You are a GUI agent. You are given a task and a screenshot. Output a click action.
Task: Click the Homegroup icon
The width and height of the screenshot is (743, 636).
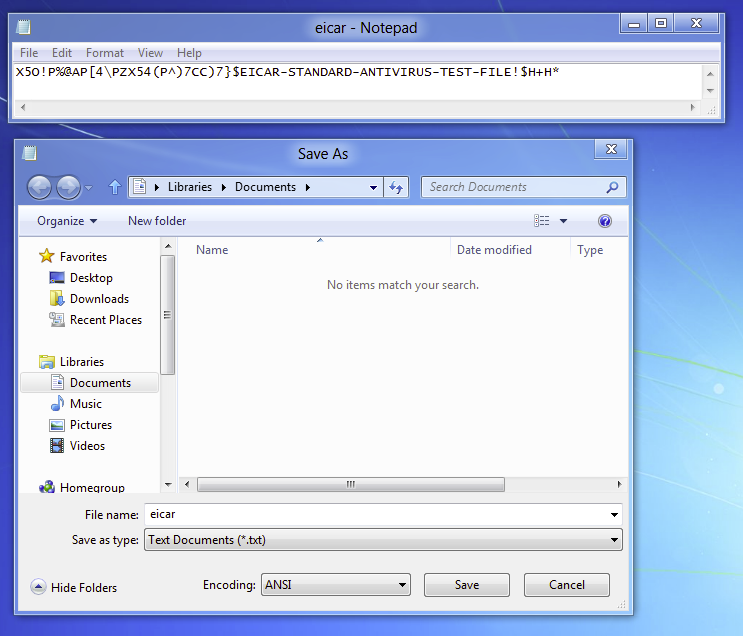pyautogui.click(x=46, y=487)
